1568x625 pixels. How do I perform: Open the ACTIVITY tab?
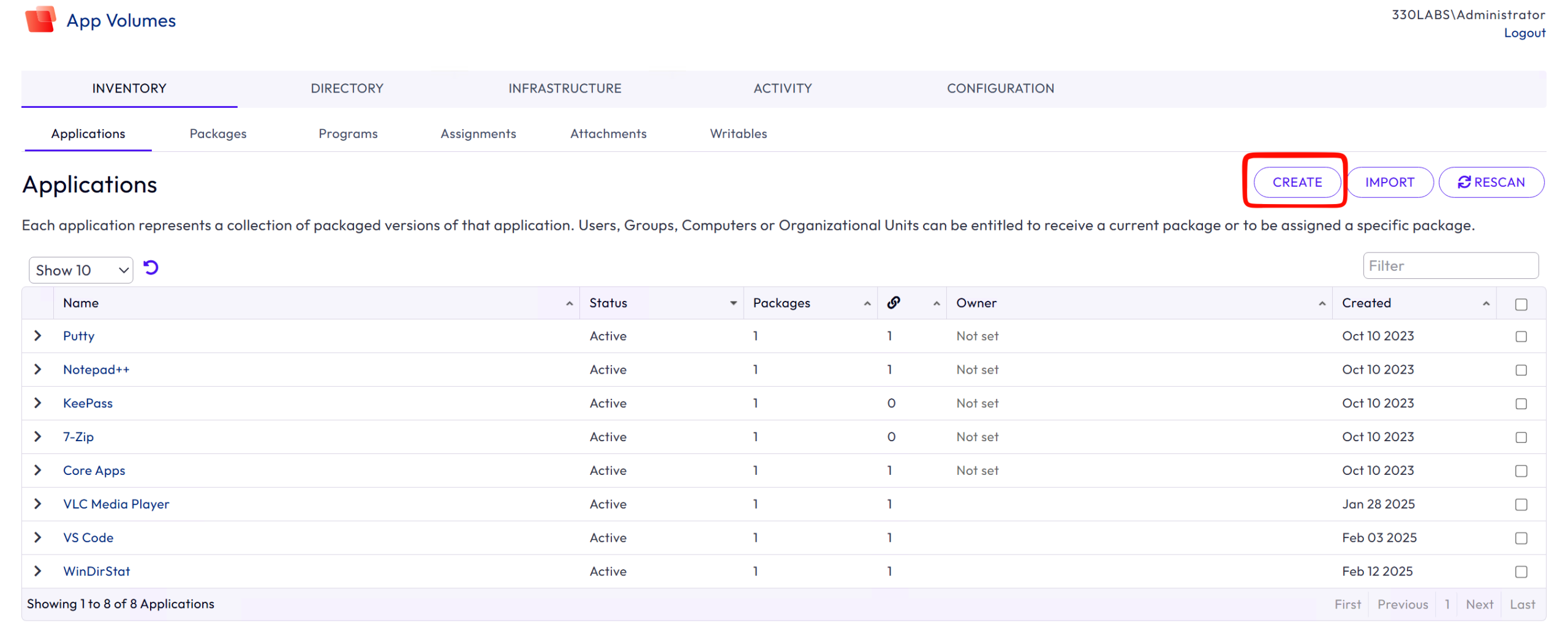point(783,88)
